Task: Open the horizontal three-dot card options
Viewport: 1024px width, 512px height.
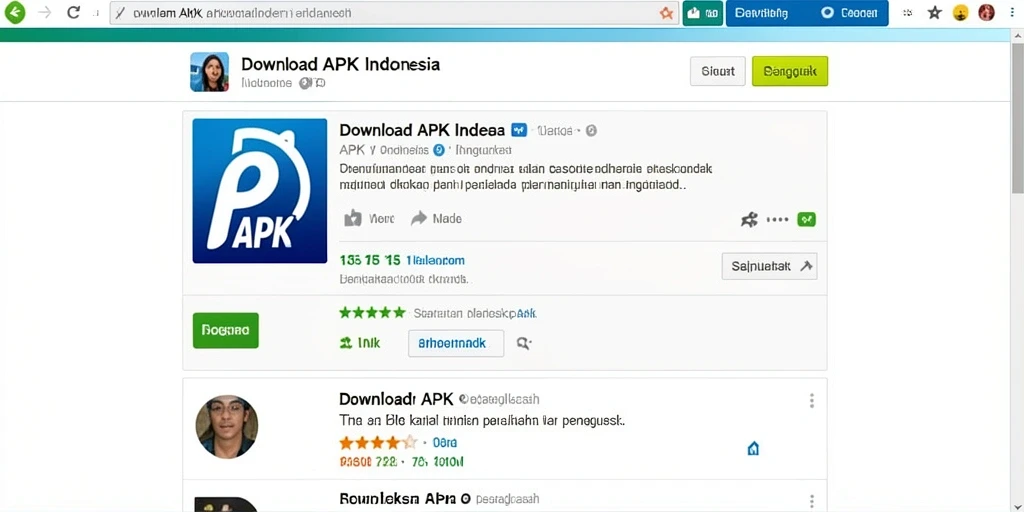Action: (x=777, y=220)
